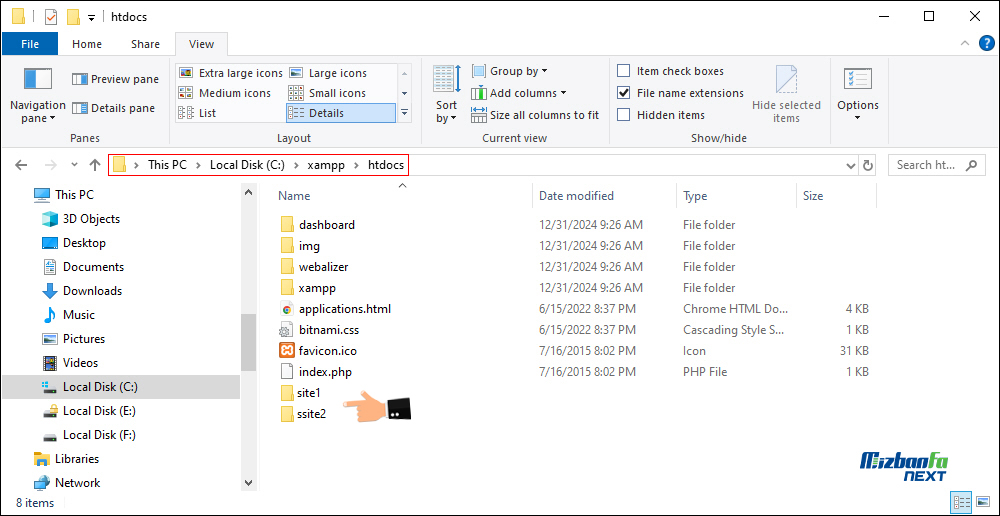The image size is (1000, 516).
Task: Enable Hidden items checkbox
Action: tap(624, 115)
